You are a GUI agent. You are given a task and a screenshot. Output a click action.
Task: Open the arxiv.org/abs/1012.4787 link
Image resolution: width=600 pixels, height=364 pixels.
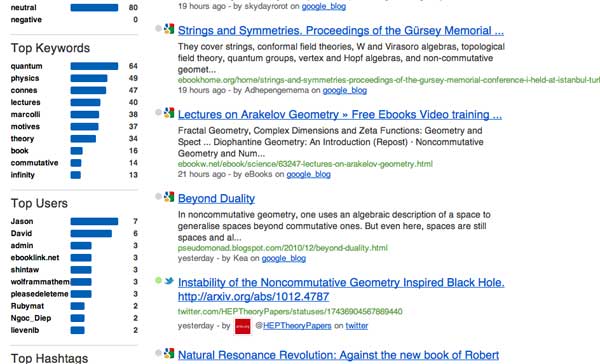(x=253, y=297)
